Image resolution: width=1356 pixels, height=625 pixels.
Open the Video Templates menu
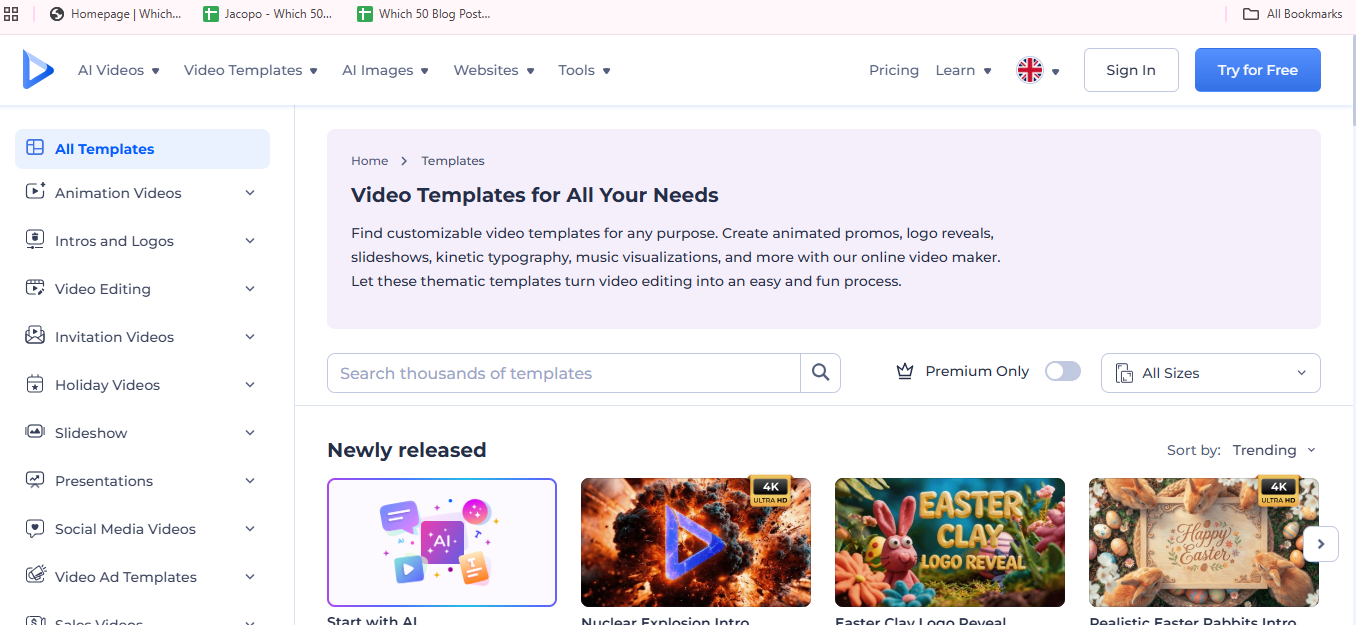pos(250,70)
